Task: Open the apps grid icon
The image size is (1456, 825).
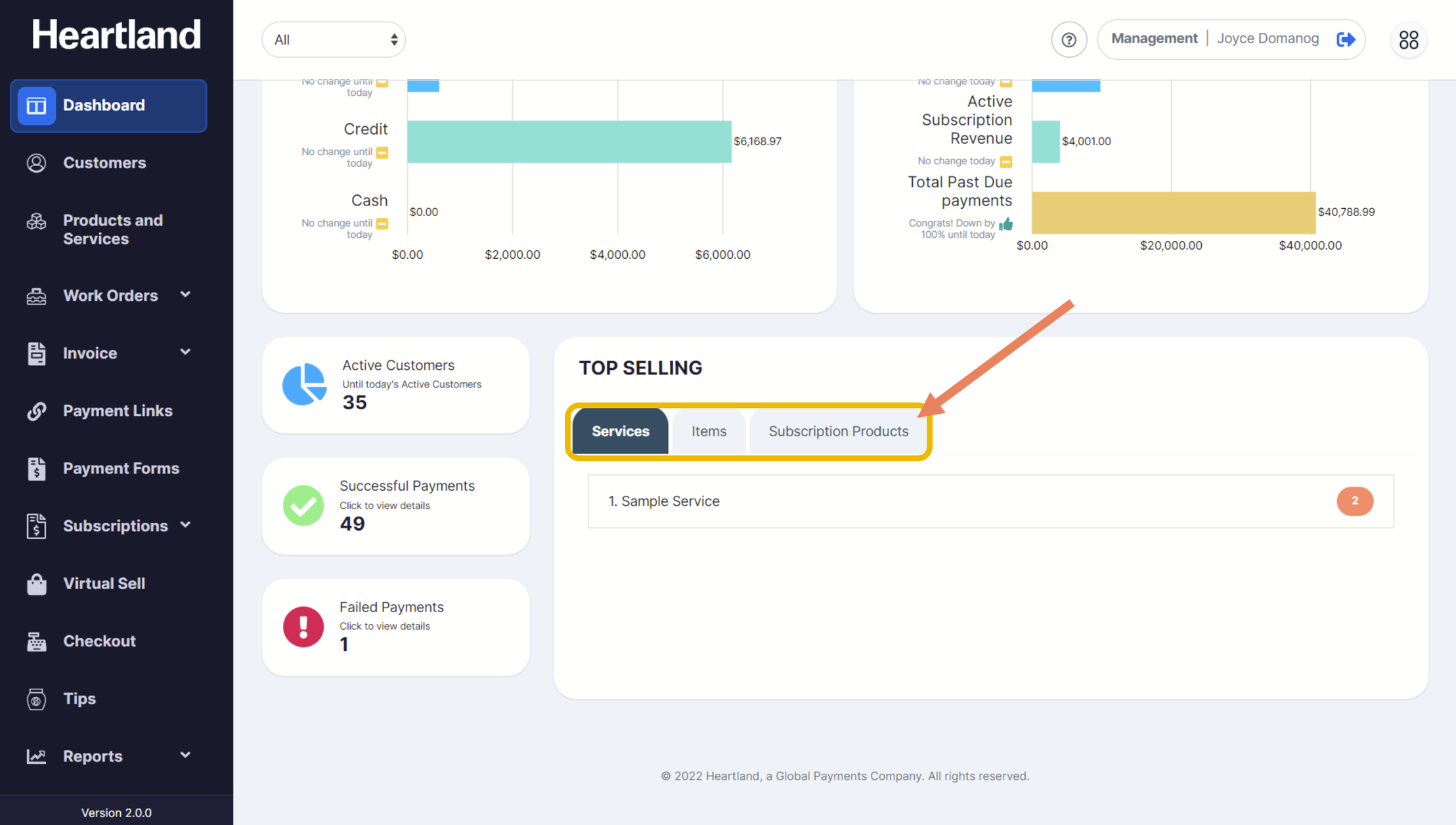Action: click(x=1408, y=40)
